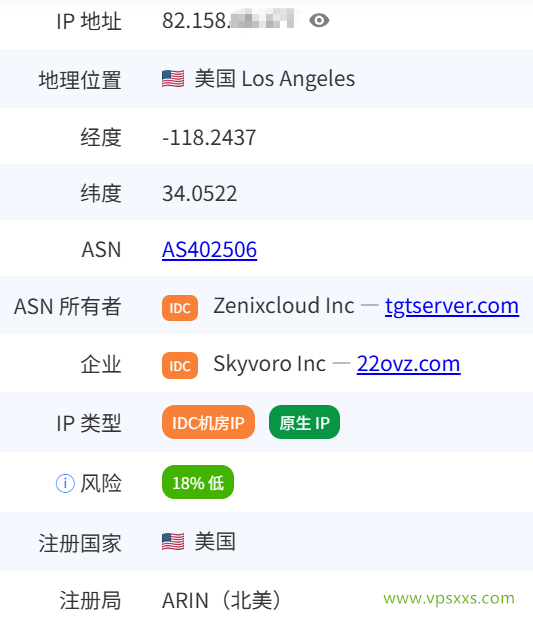Click the Skyvoro Inc company name
533x617 pixels.
[269, 364]
